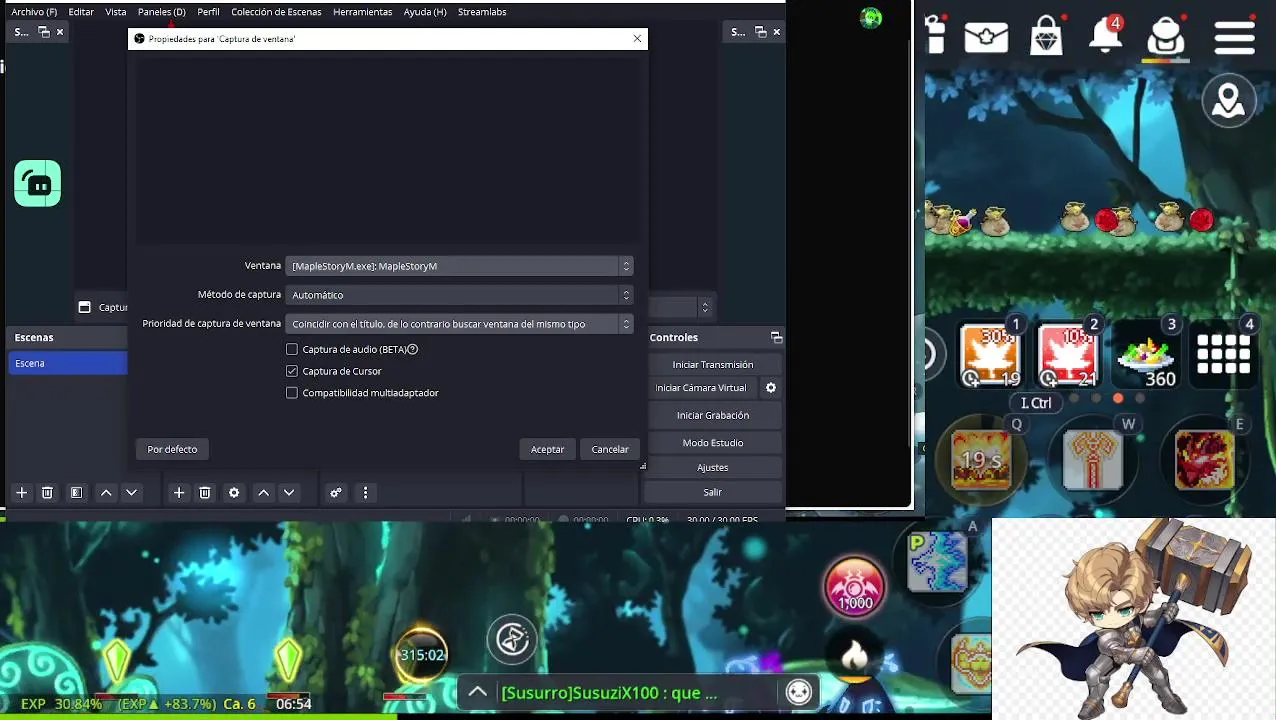Click Iniciar Transmisión button

point(713,365)
